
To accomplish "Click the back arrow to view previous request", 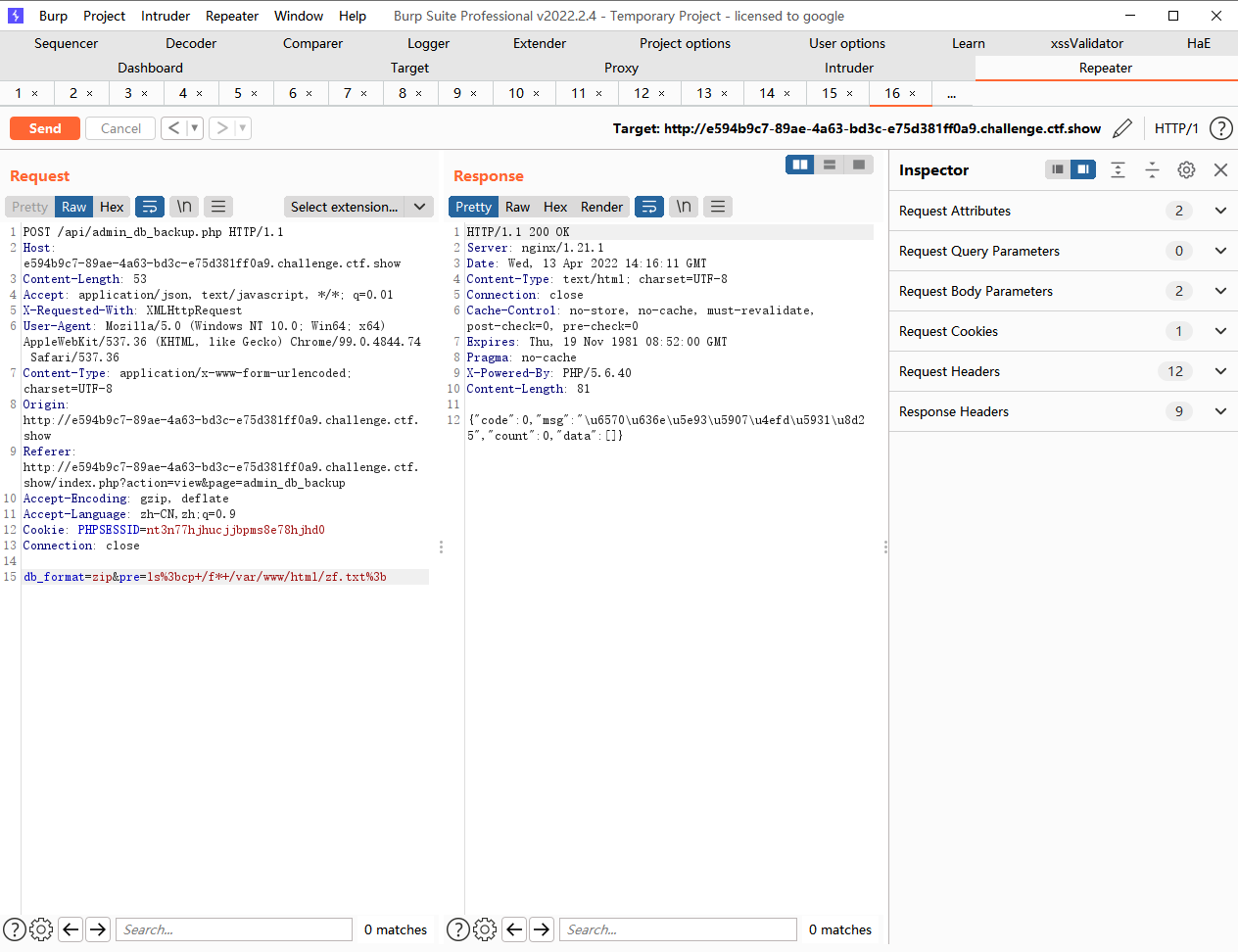I will [x=174, y=127].
